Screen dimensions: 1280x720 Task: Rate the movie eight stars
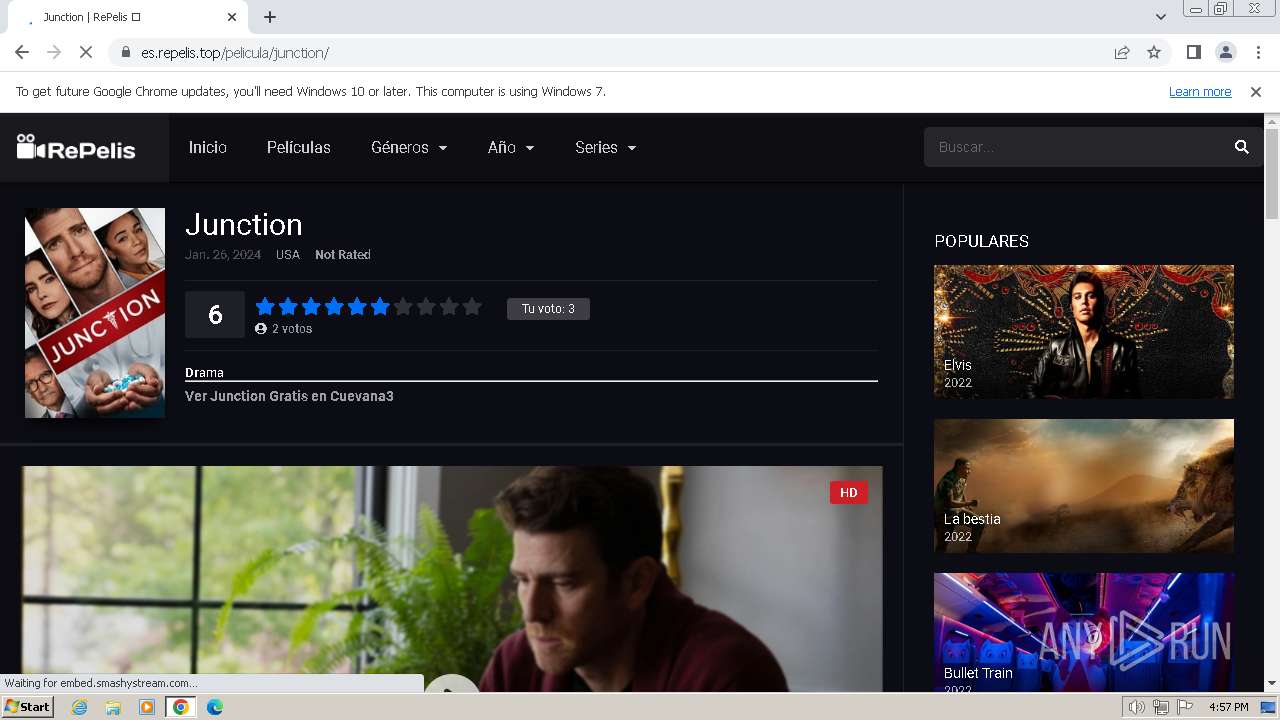pyautogui.click(x=426, y=307)
